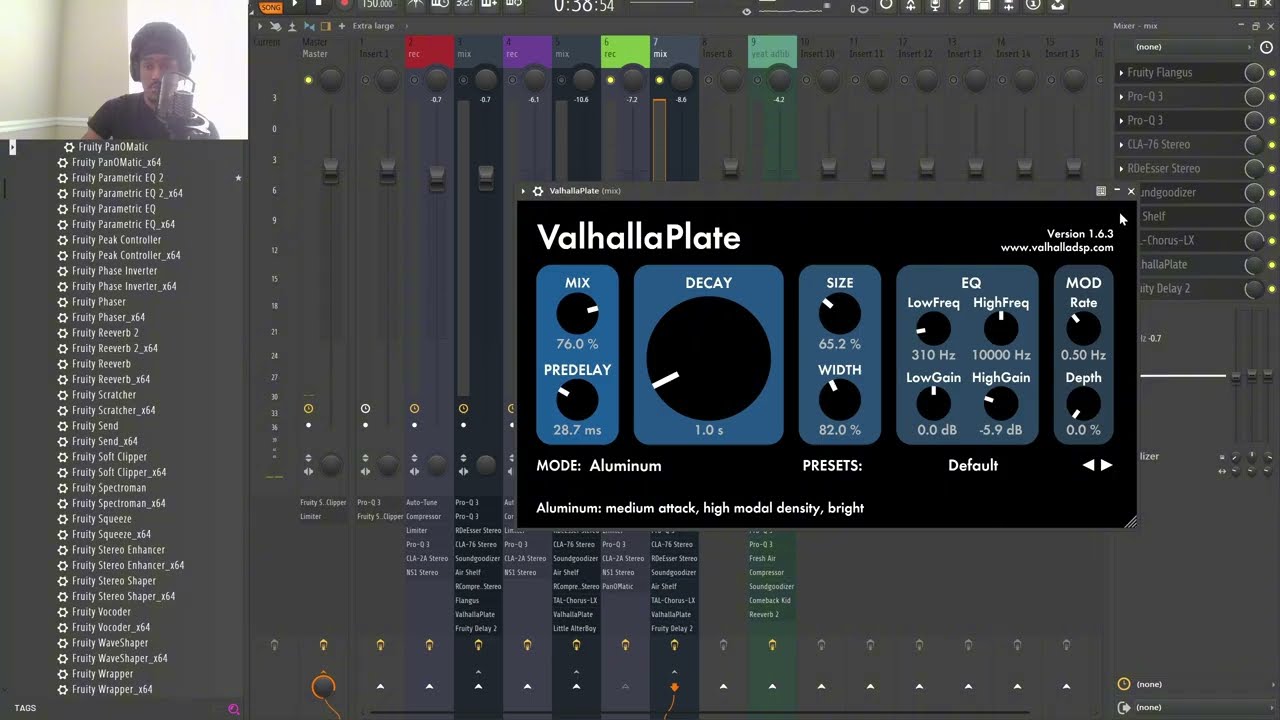
Task: Click Insert 1 latency clock icon
Action: coord(365,409)
